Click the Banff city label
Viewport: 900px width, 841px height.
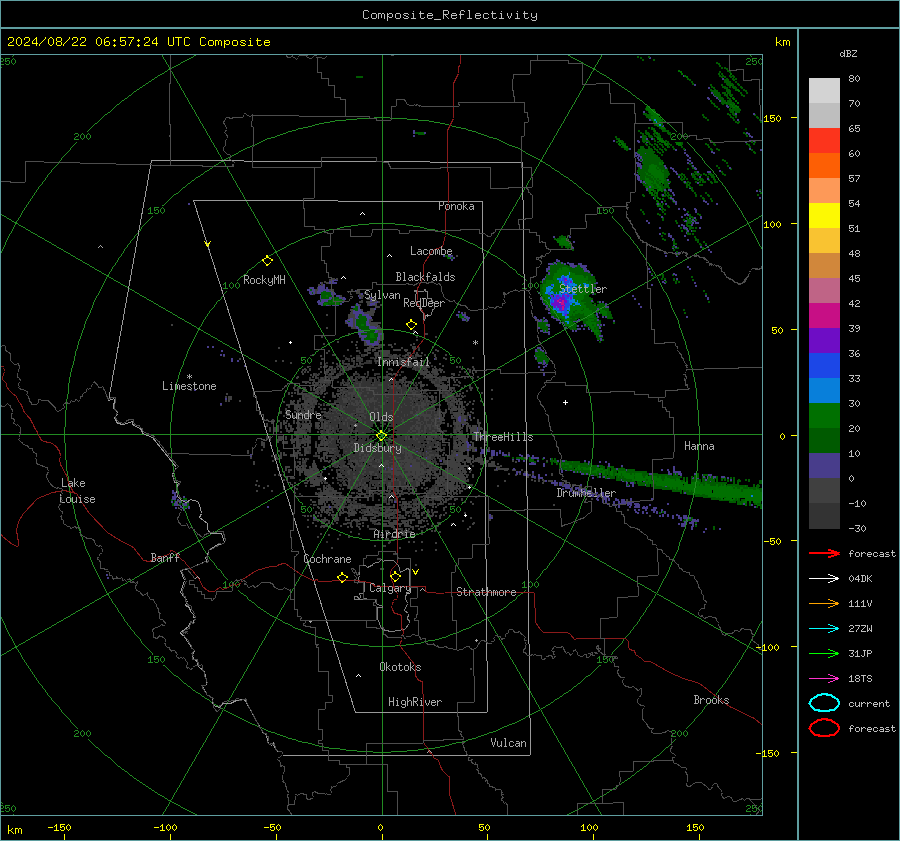[x=165, y=557]
